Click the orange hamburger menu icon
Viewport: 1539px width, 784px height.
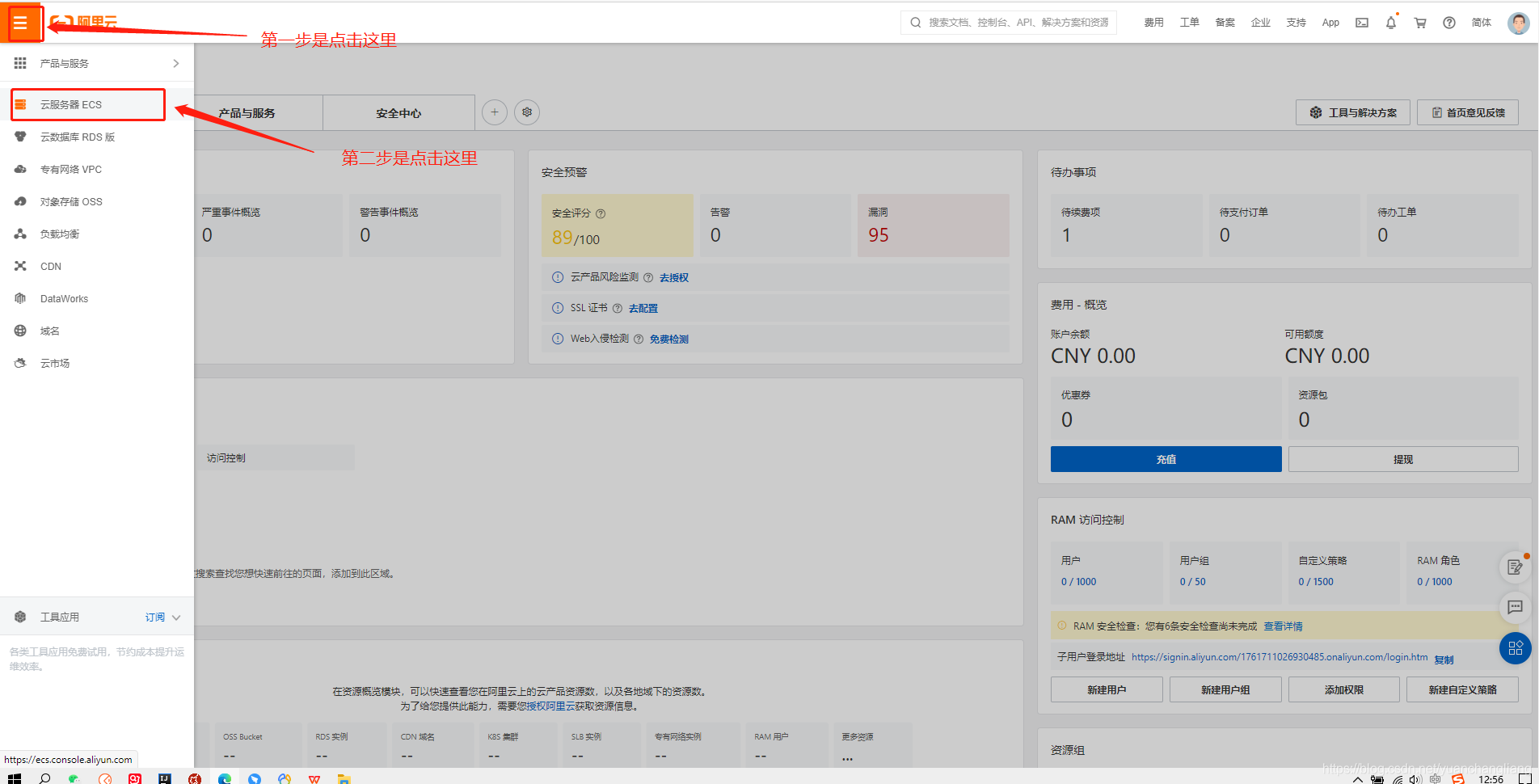coord(21,23)
